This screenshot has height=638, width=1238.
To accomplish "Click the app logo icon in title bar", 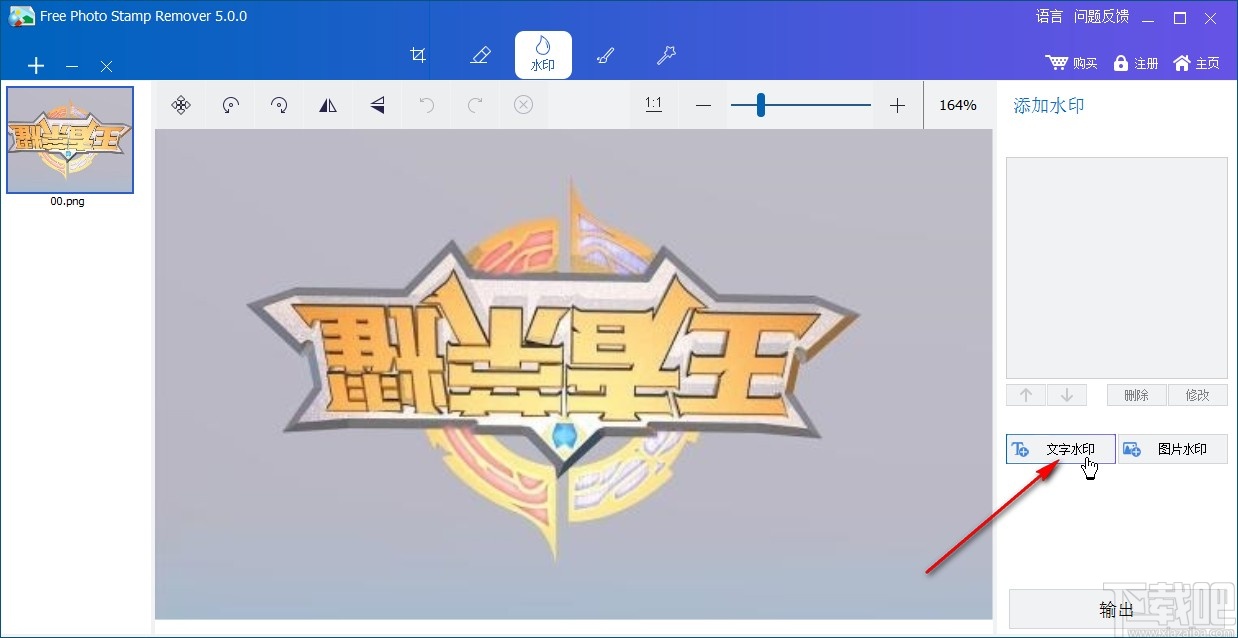I will tap(21, 16).
